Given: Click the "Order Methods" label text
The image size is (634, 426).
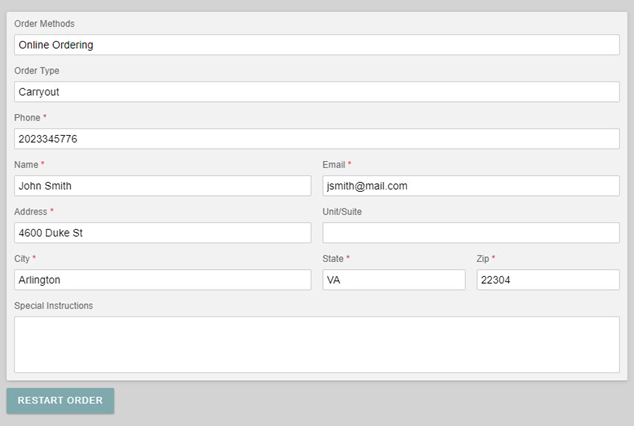Looking at the screenshot, I should [44, 24].
